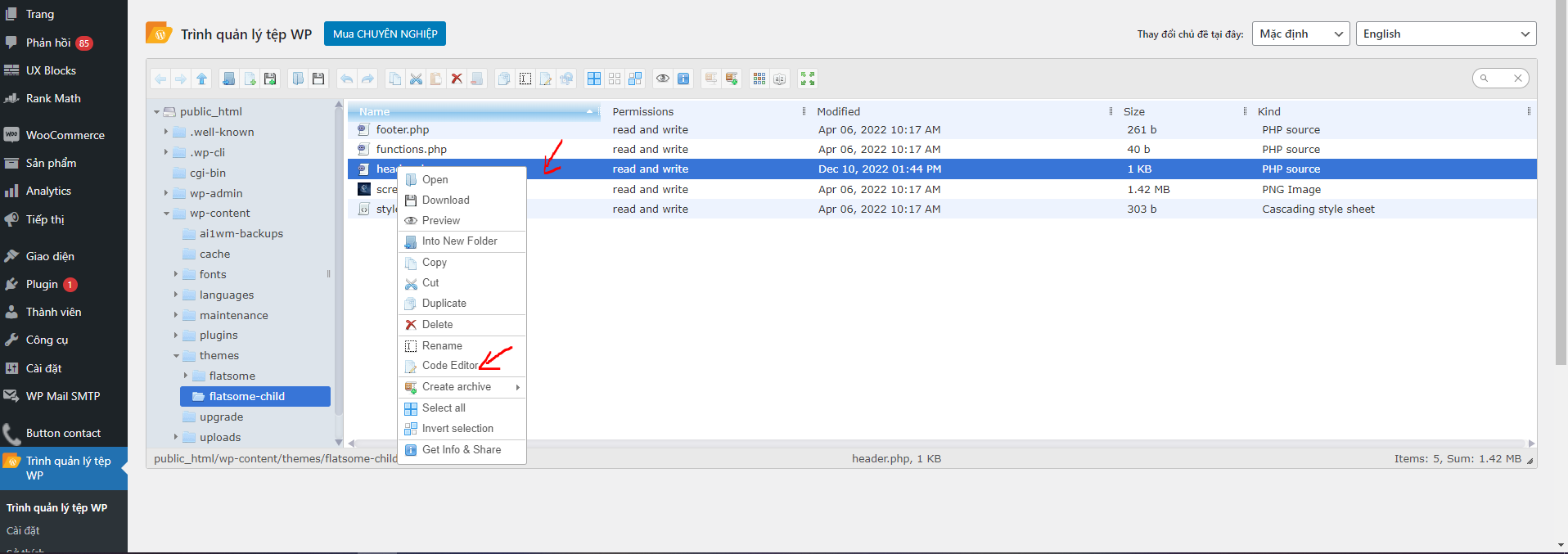Viewport: 1568px width, 554px height.
Task: Click the invert selection toolbar icon
Action: [635, 79]
